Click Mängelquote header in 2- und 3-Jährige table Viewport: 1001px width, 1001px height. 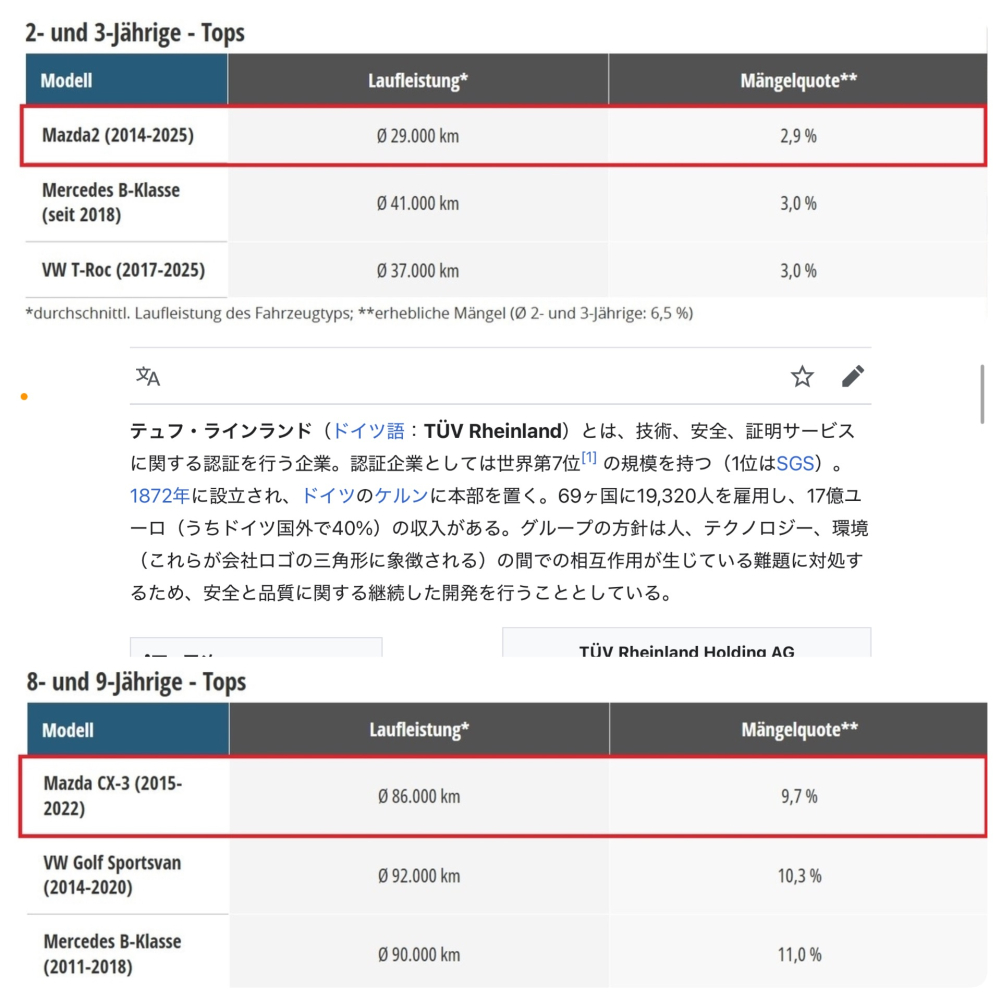tap(798, 80)
